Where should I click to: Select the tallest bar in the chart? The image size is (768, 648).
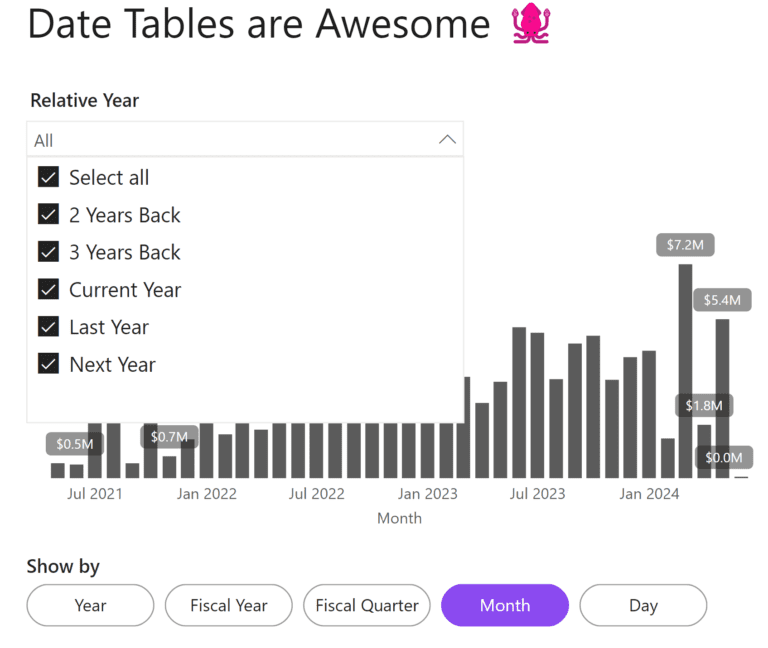click(x=685, y=370)
